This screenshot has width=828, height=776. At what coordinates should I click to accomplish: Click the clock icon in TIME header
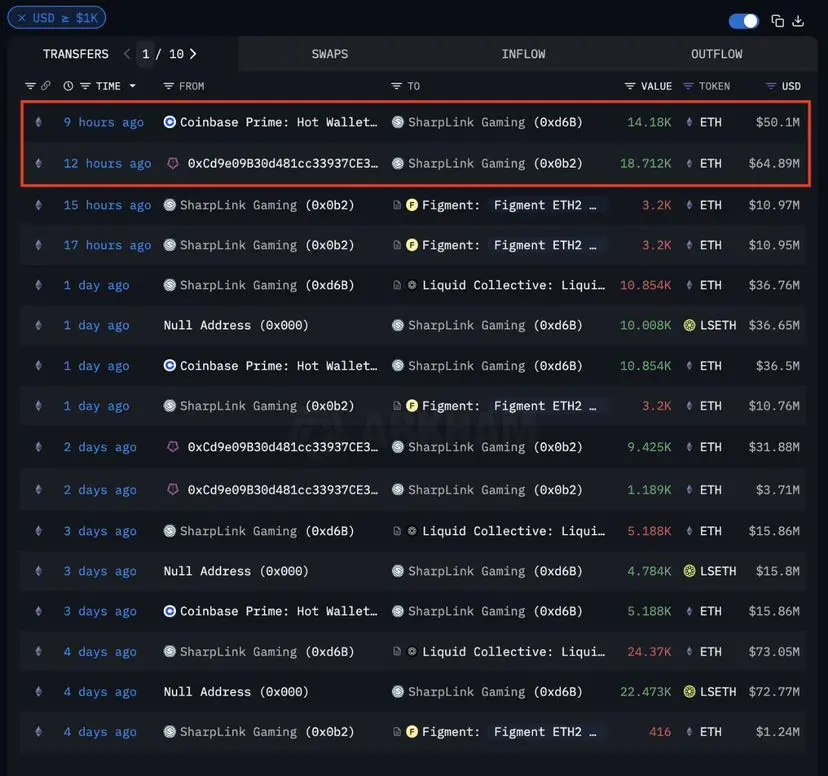68,86
